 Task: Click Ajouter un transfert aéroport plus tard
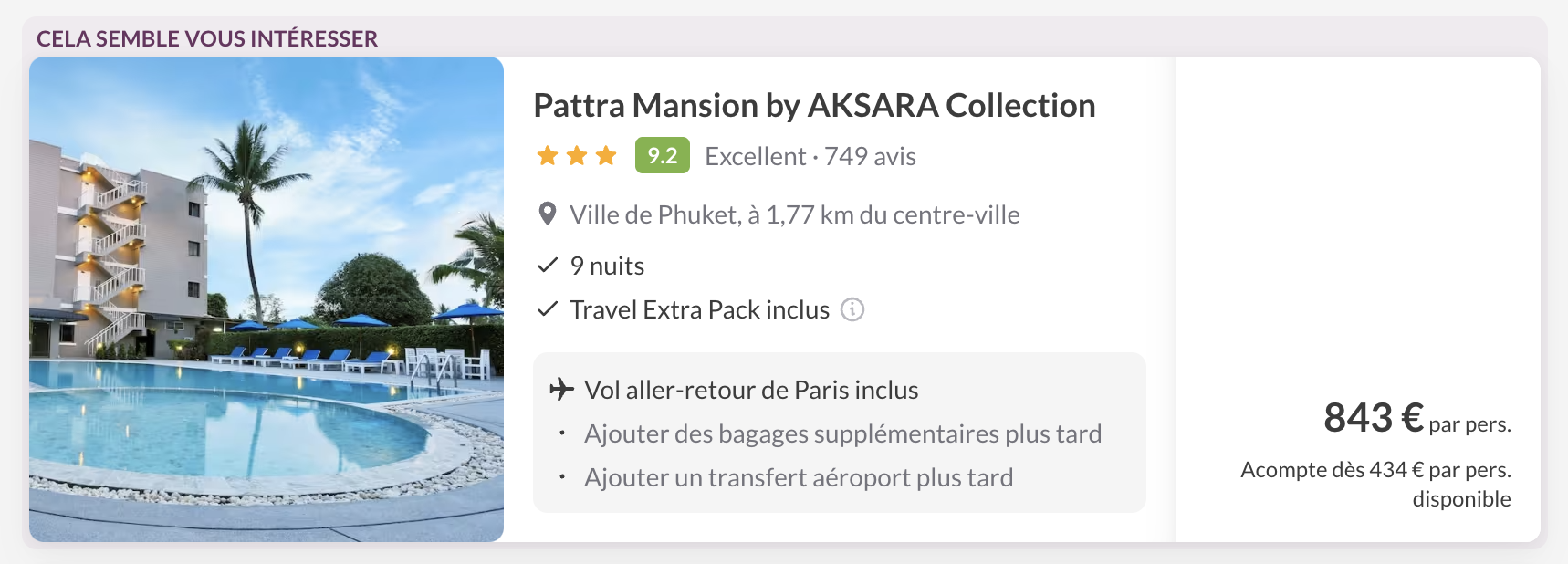coord(799,478)
